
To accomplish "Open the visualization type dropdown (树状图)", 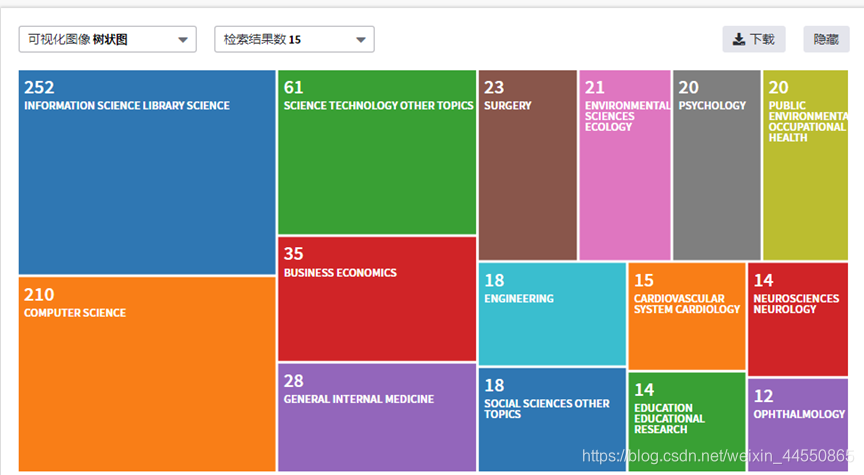I will click(107, 39).
